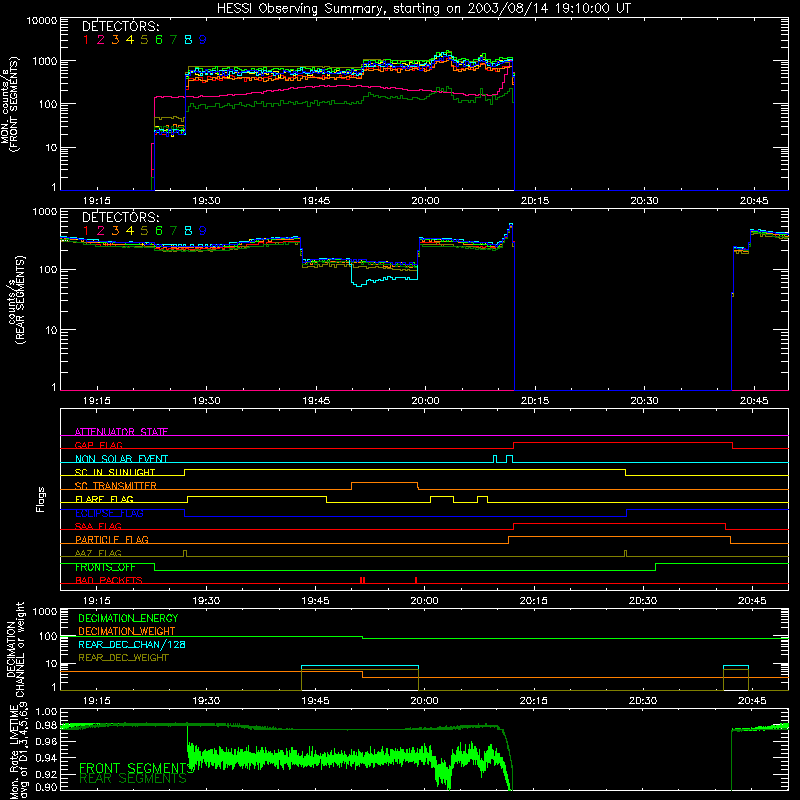
Task: Click detector number 3 in front segments legend
Action: click(115, 40)
